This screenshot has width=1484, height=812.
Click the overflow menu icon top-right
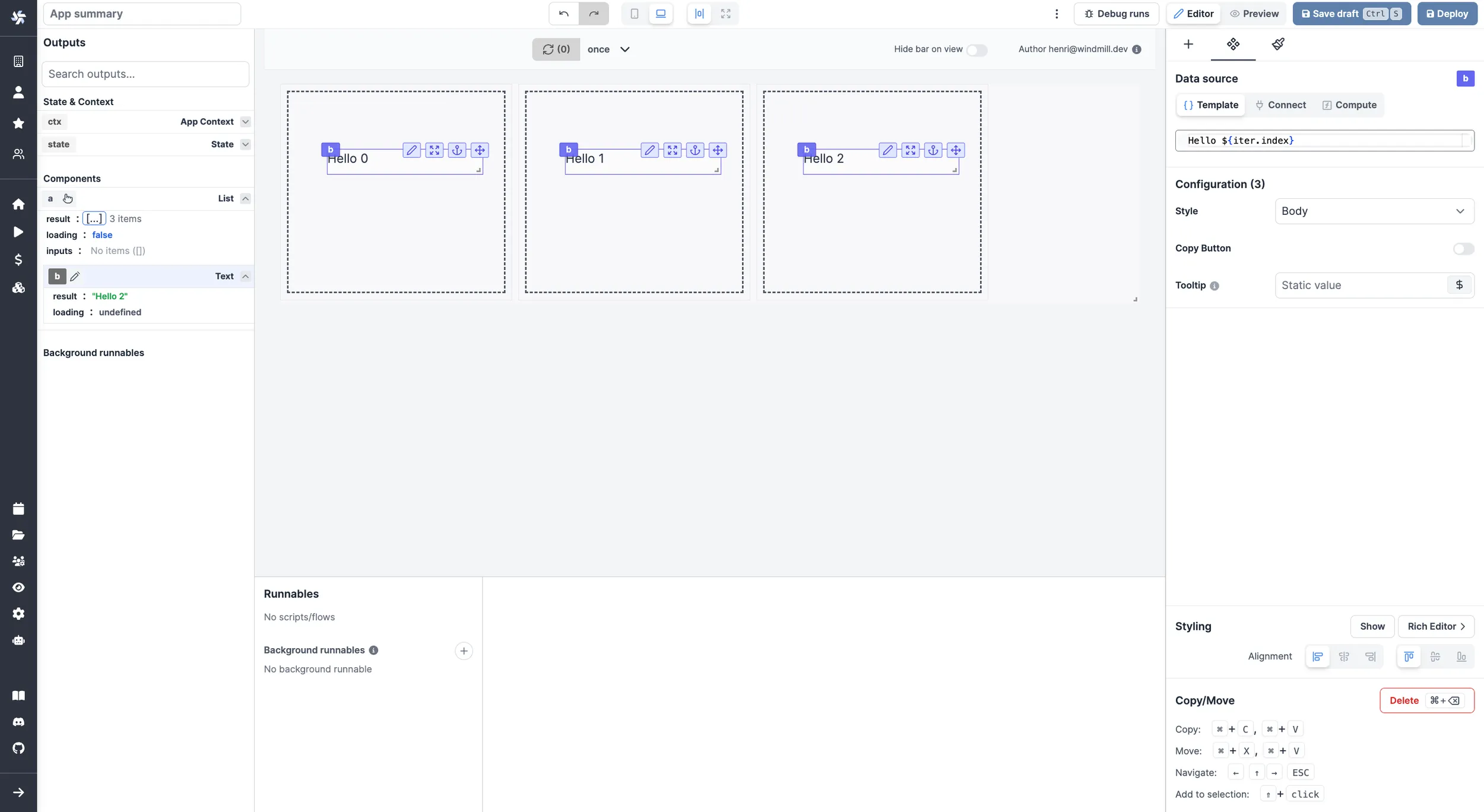tap(1057, 14)
